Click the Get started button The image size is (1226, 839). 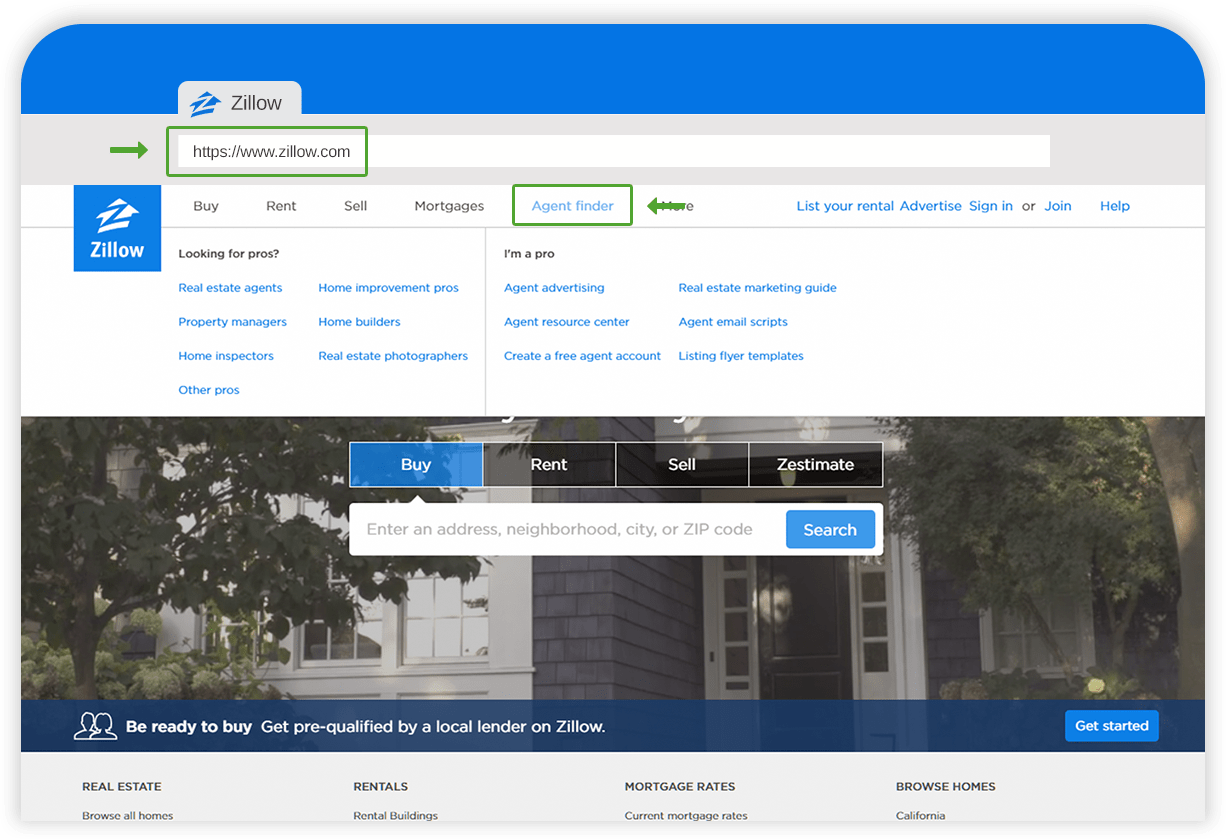1112,726
